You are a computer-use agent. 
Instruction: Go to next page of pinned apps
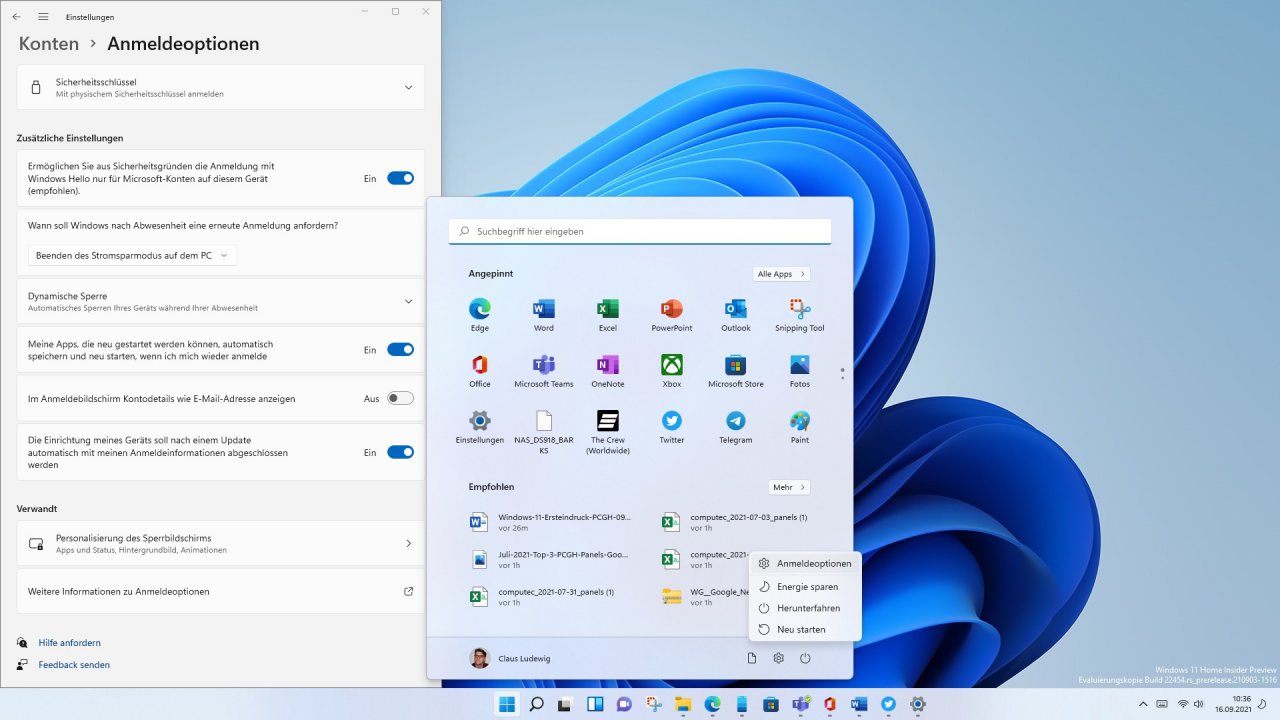pyautogui.click(x=842, y=378)
